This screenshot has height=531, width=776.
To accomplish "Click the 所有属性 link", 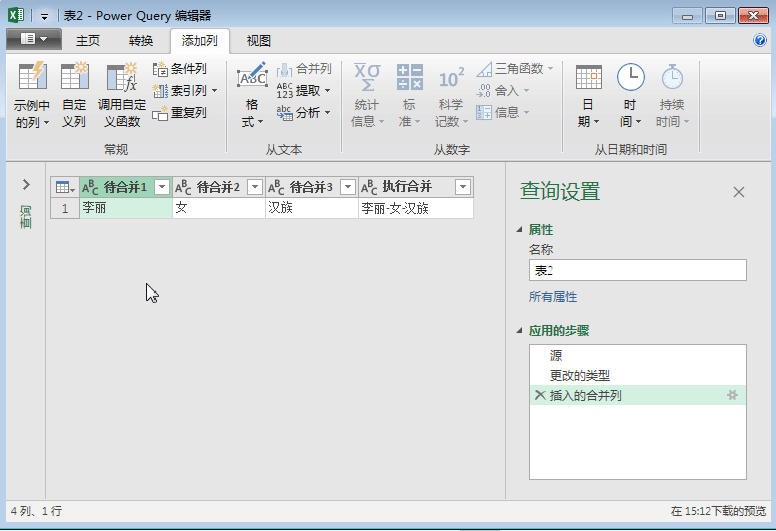I will tap(553, 297).
